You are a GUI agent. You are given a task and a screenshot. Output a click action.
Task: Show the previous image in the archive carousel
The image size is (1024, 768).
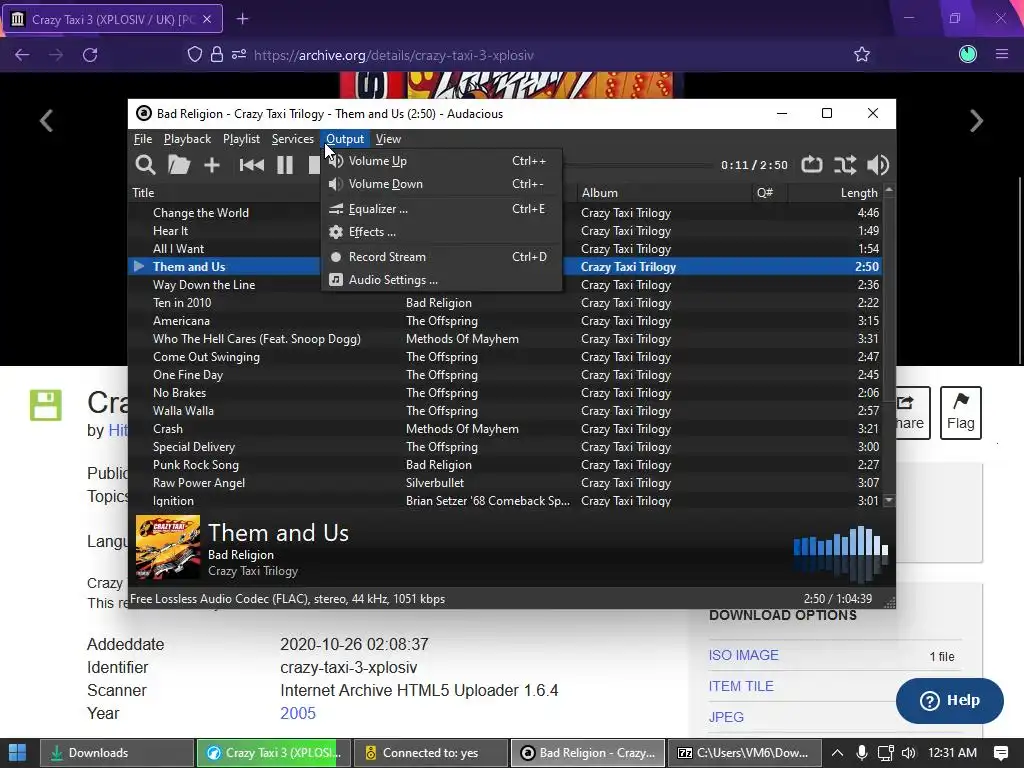point(46,121)
